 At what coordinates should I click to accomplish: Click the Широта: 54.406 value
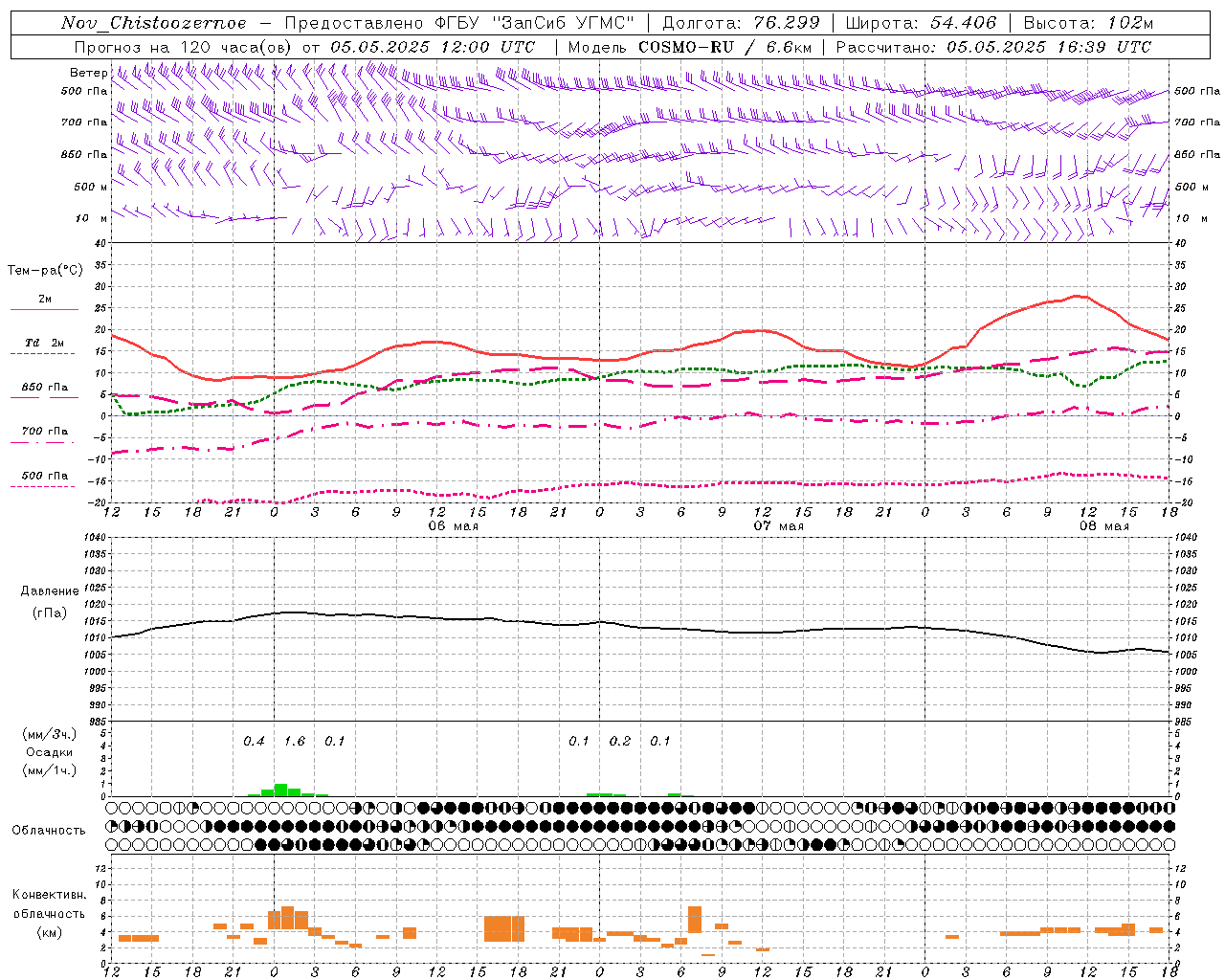pyautogui.click(x=921, y=23)
